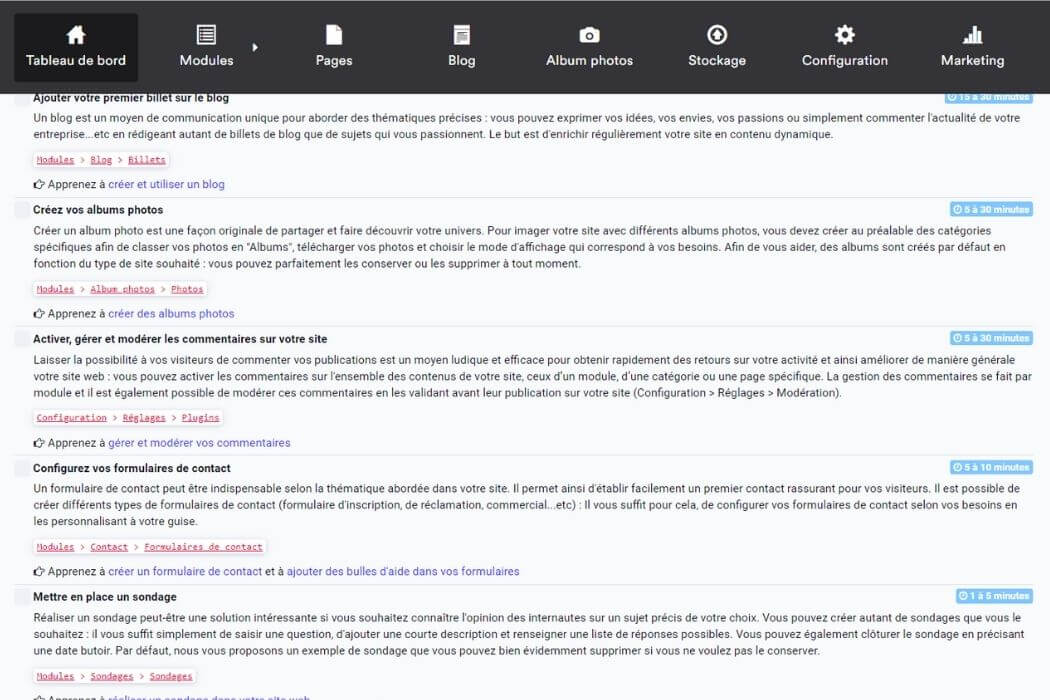Image resolution: width=1050 pixels, height=700 pixels.
Task: Open the Billets breadcrumb link
Action: click(x=146, y=159)
